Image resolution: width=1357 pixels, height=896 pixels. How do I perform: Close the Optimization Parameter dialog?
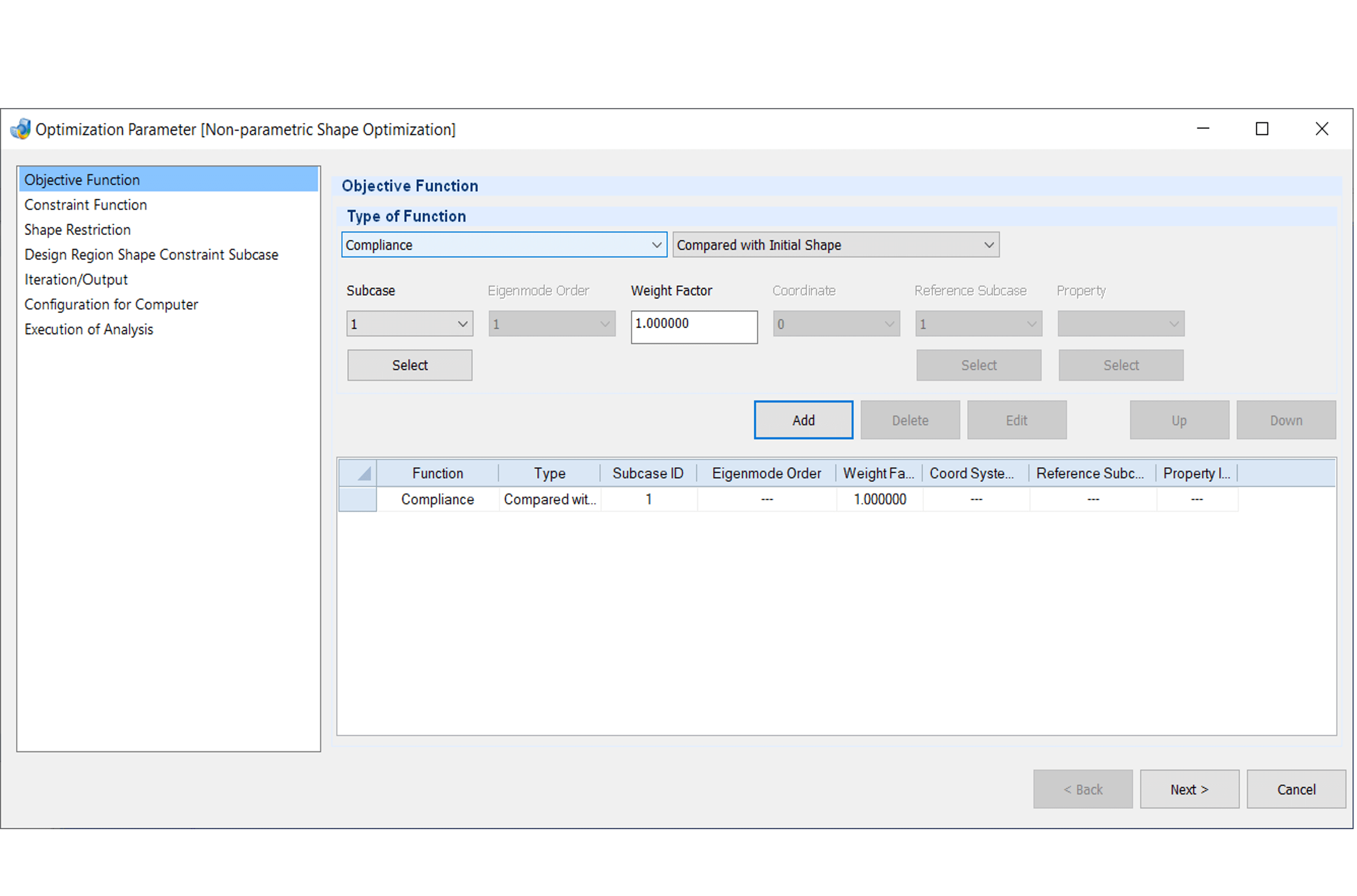click(x=1322, y=129)
